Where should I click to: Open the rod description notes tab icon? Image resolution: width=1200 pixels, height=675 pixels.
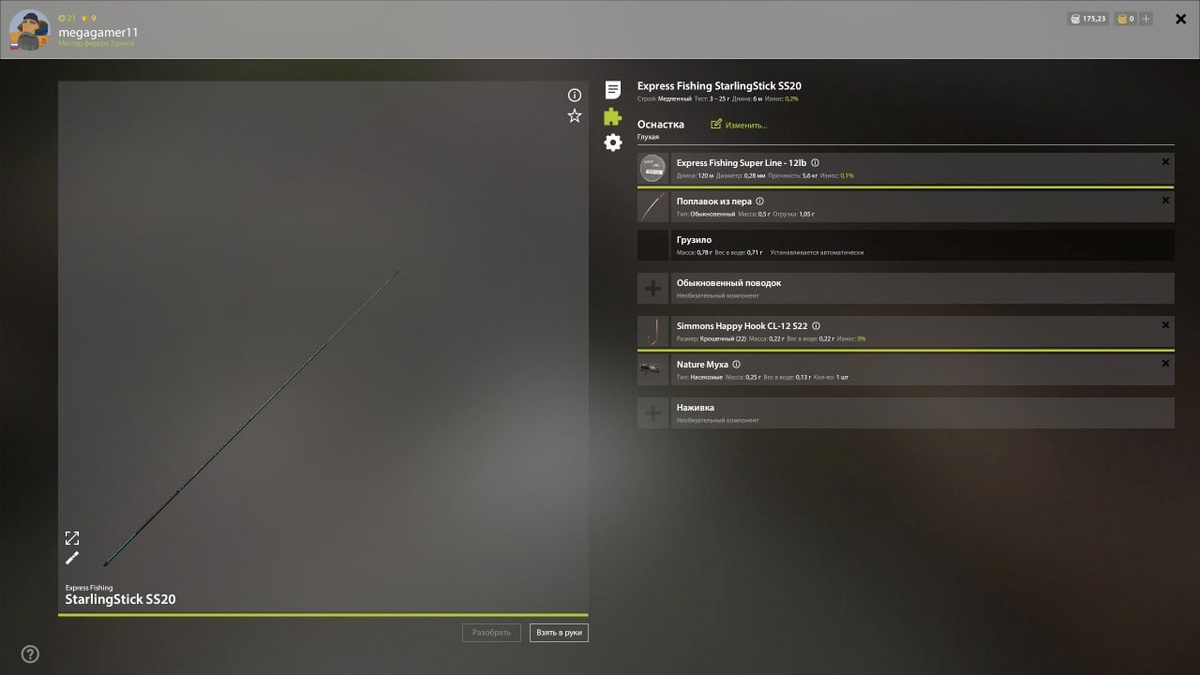click(x=613, y=90)
